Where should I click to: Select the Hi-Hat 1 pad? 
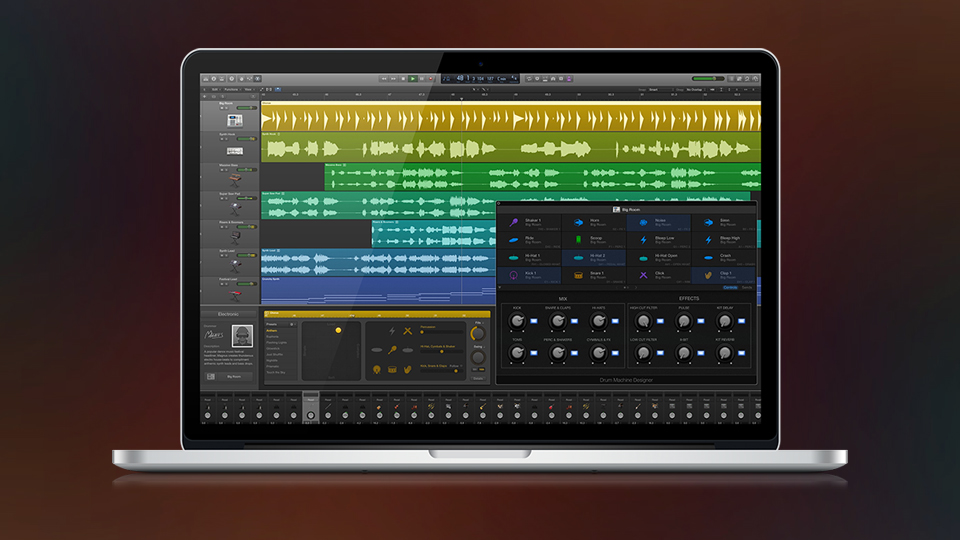(530, 258)
